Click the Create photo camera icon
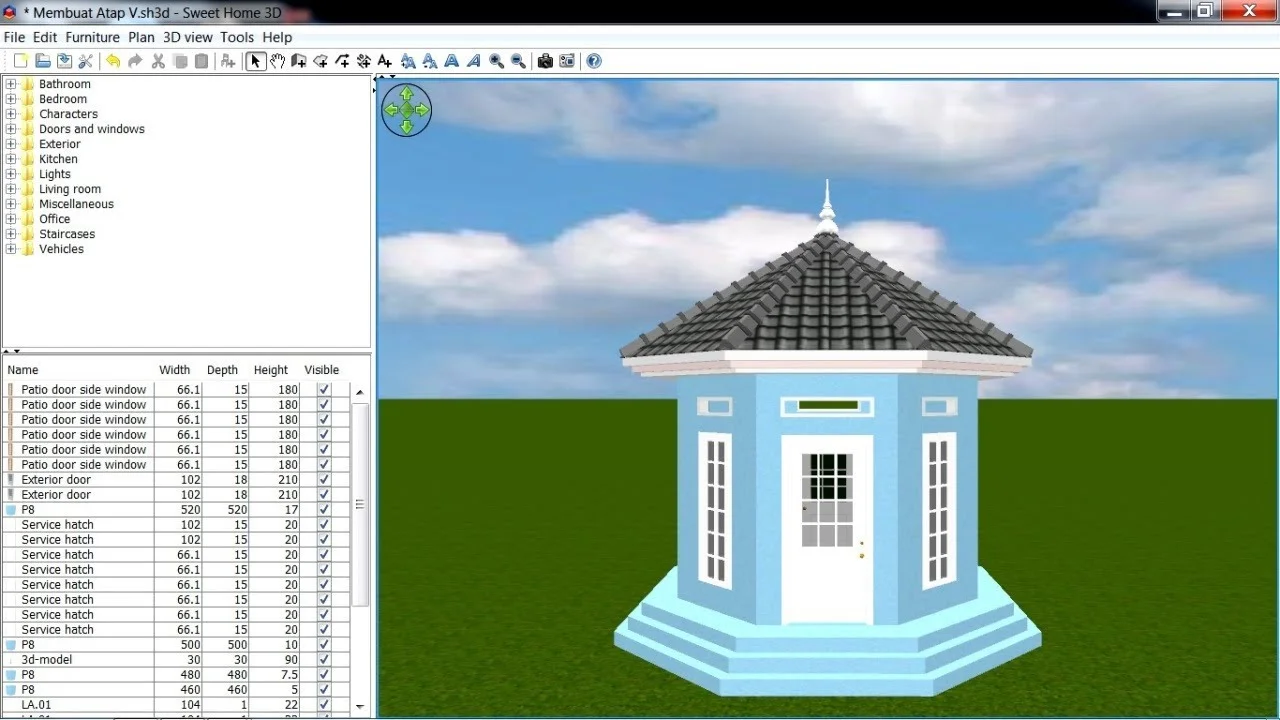Viewport: 1280px width, 720px height. click(545, 61)
